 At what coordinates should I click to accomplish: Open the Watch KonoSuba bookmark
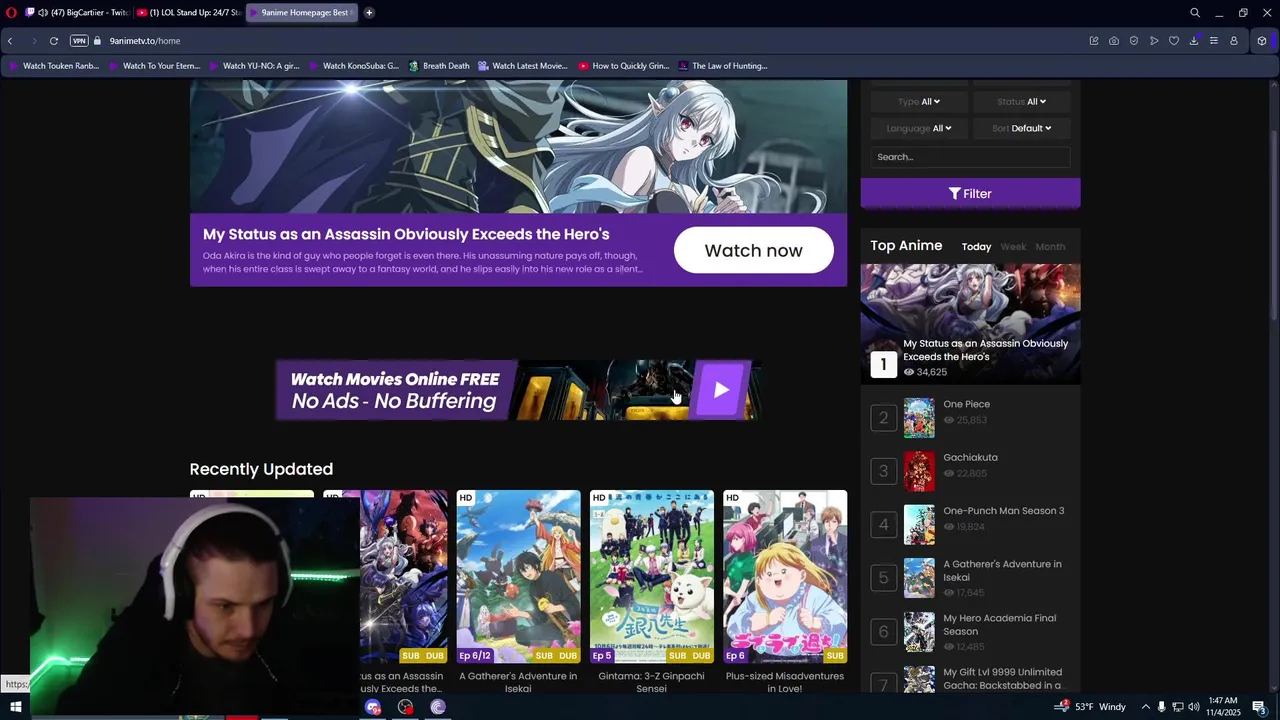[354, 66]
